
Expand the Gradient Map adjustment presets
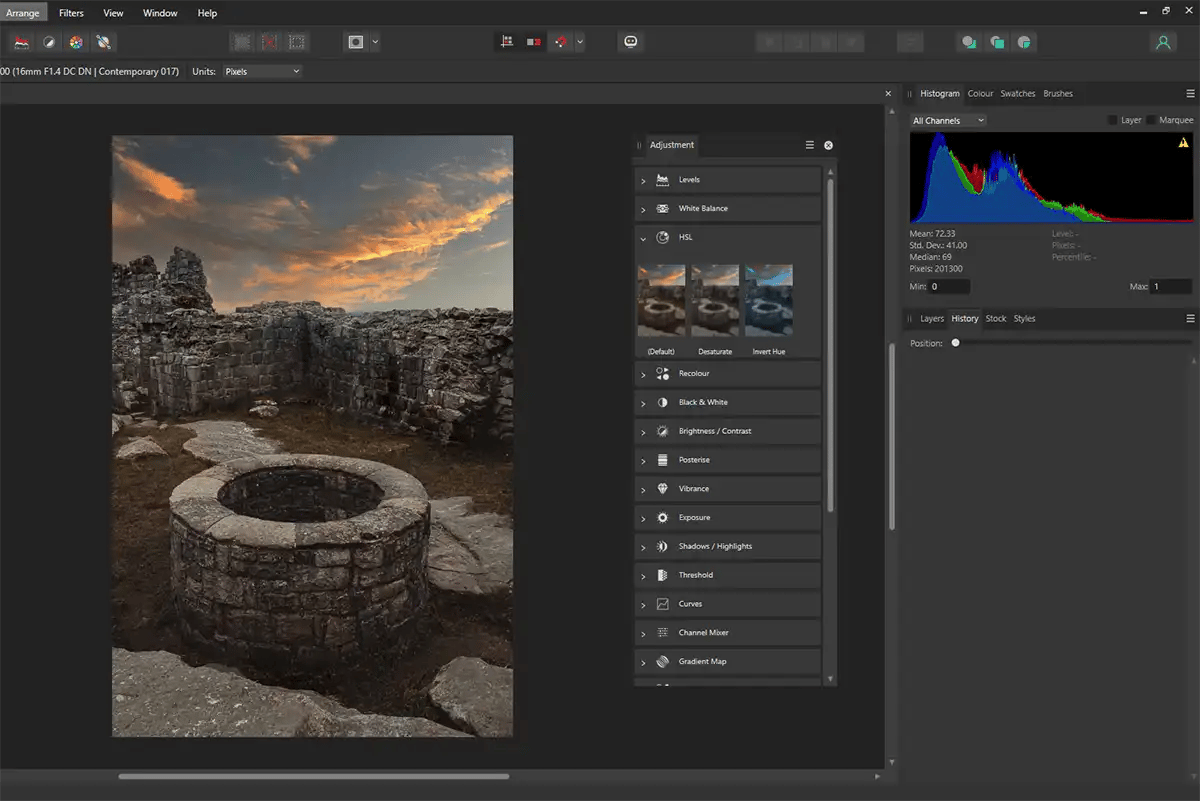tap(643, 662)
